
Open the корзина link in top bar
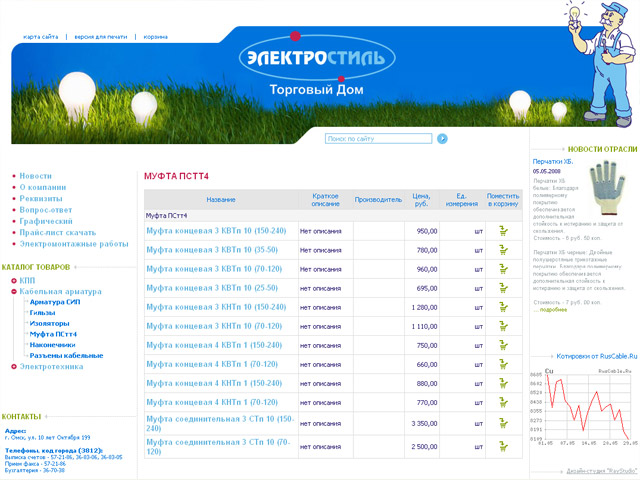(155, 37)
